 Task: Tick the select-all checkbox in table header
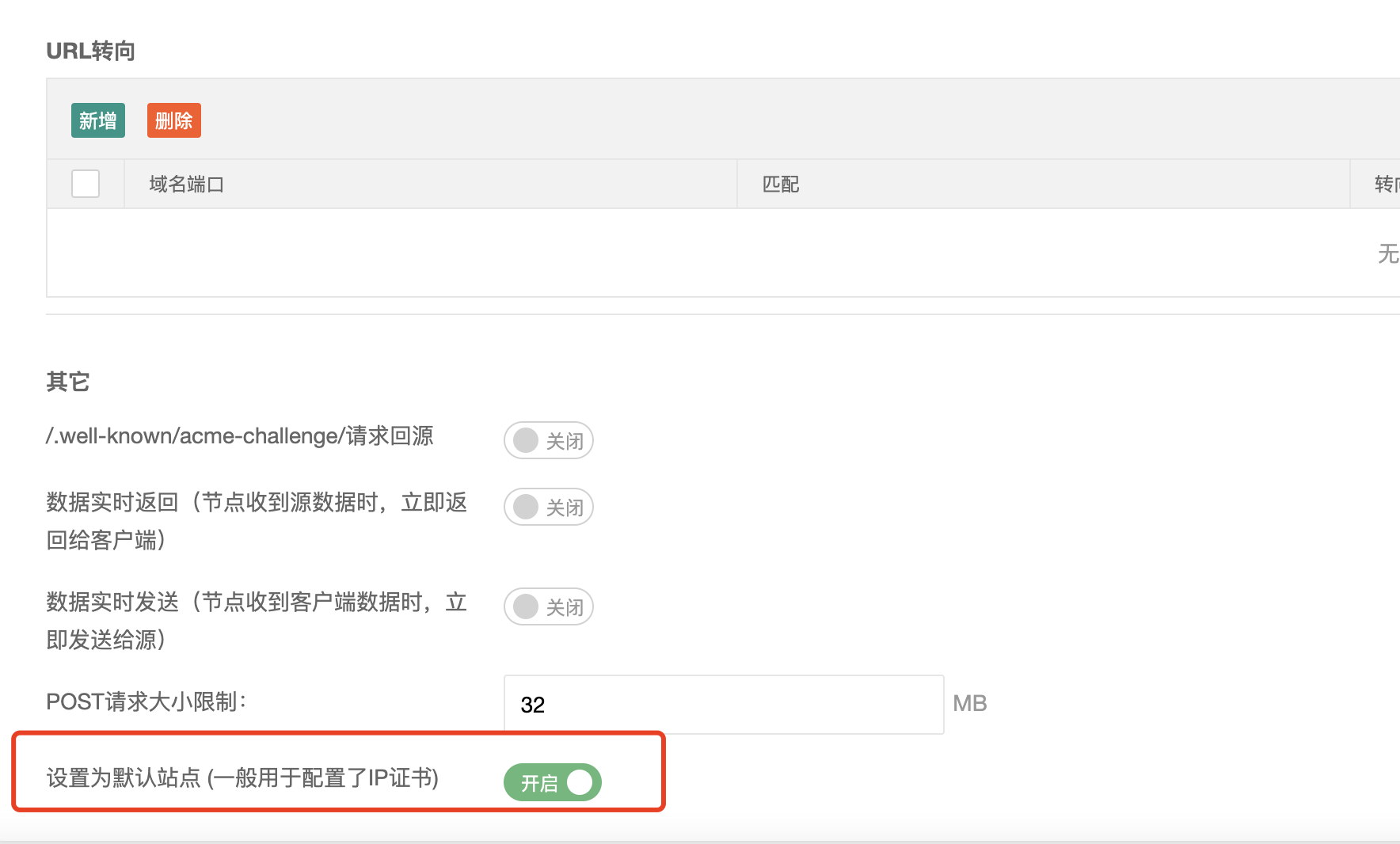(86, 184)
